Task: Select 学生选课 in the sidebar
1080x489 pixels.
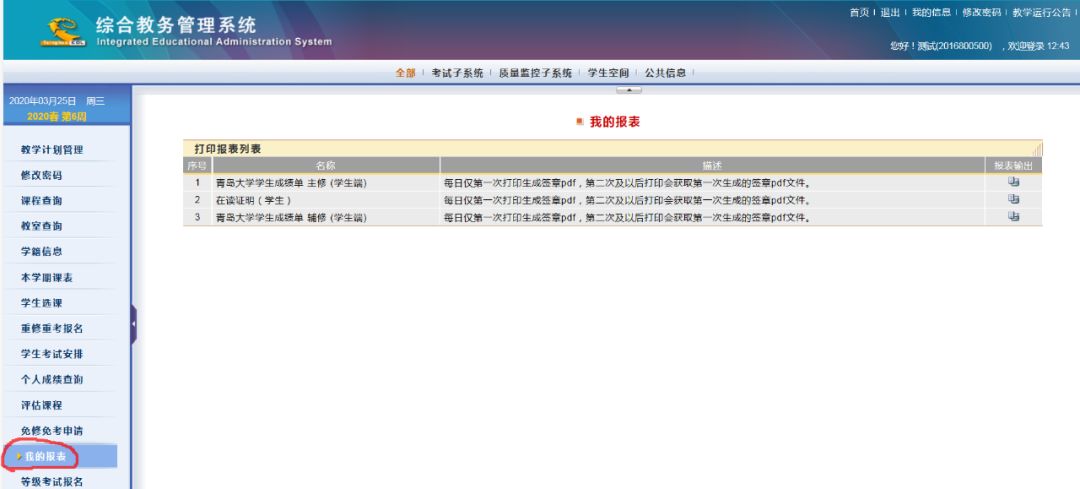Action: 41,303
